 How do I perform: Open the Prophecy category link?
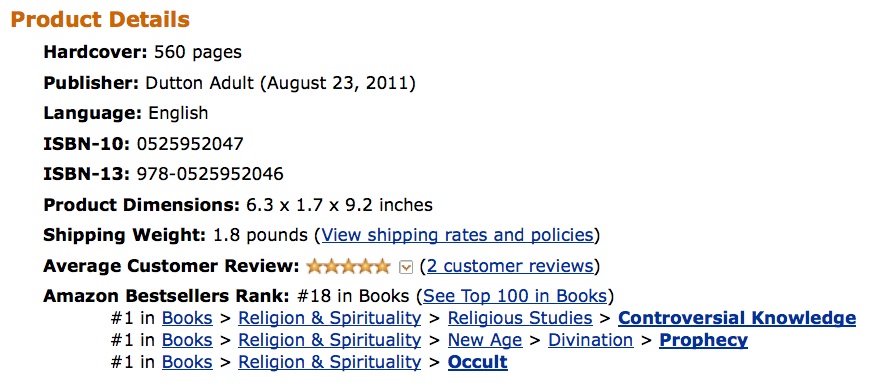(703, 340)
